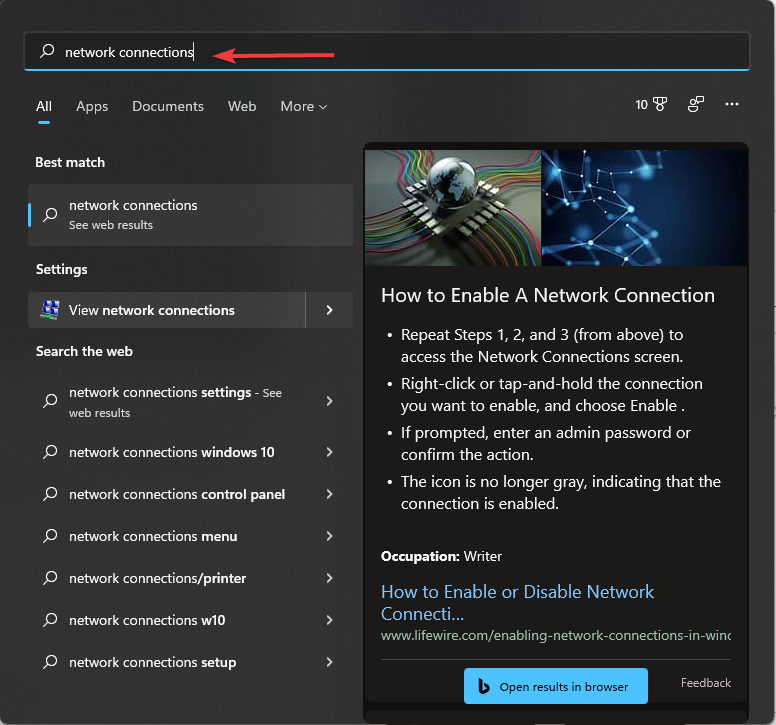The height and width of the screenshot is (725, 776).
Task: Click the Bing logo on Open results button
Action: click(x=483, y=687)
